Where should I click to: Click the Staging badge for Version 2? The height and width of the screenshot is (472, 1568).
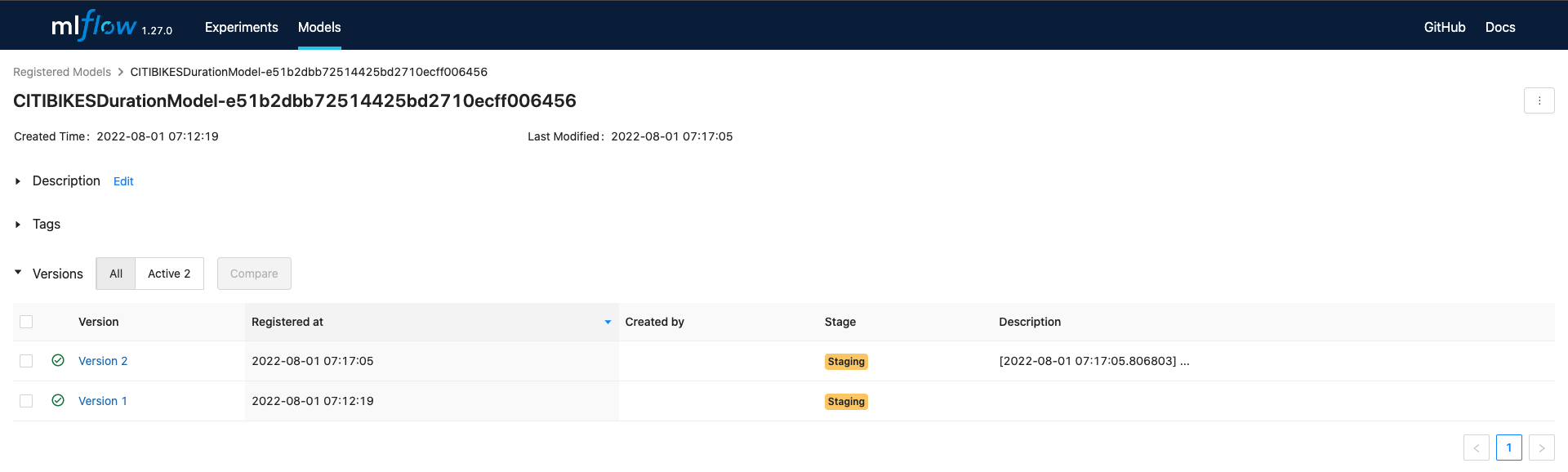click(846, 362)
